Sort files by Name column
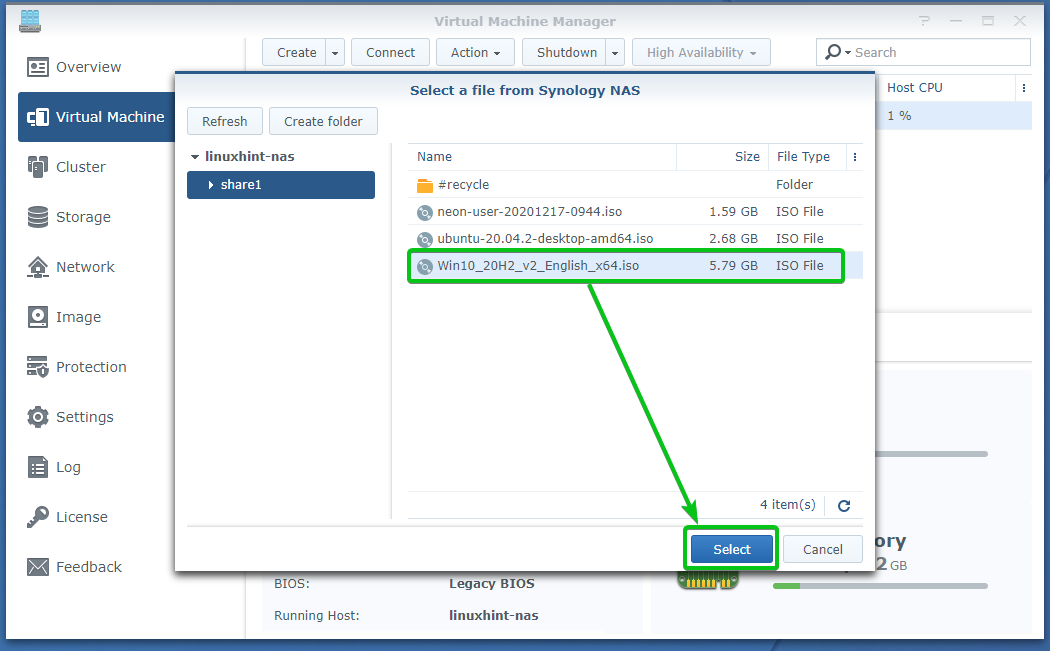 click(542, 157)
